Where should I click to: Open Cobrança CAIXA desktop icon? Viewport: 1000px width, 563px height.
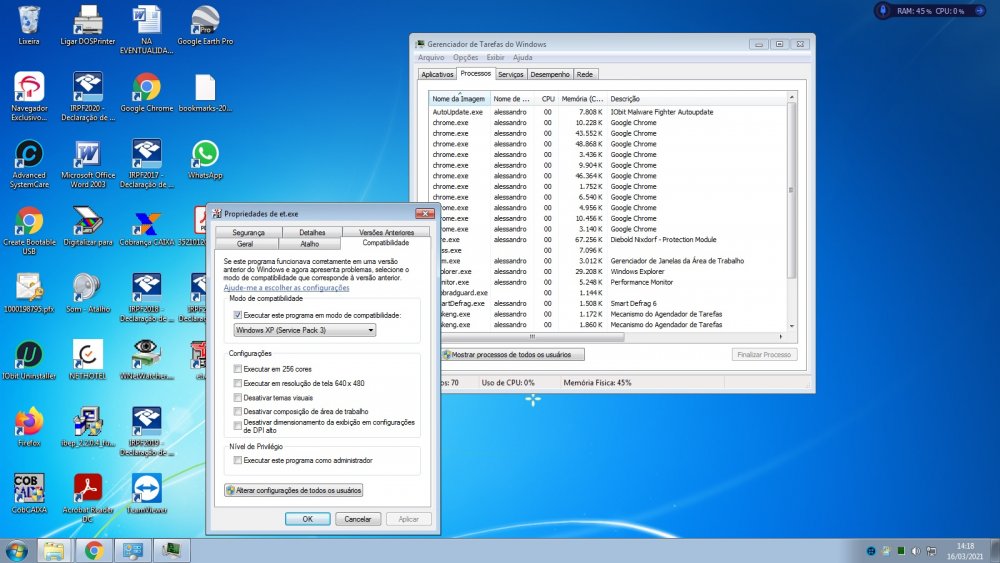(147, 226)
